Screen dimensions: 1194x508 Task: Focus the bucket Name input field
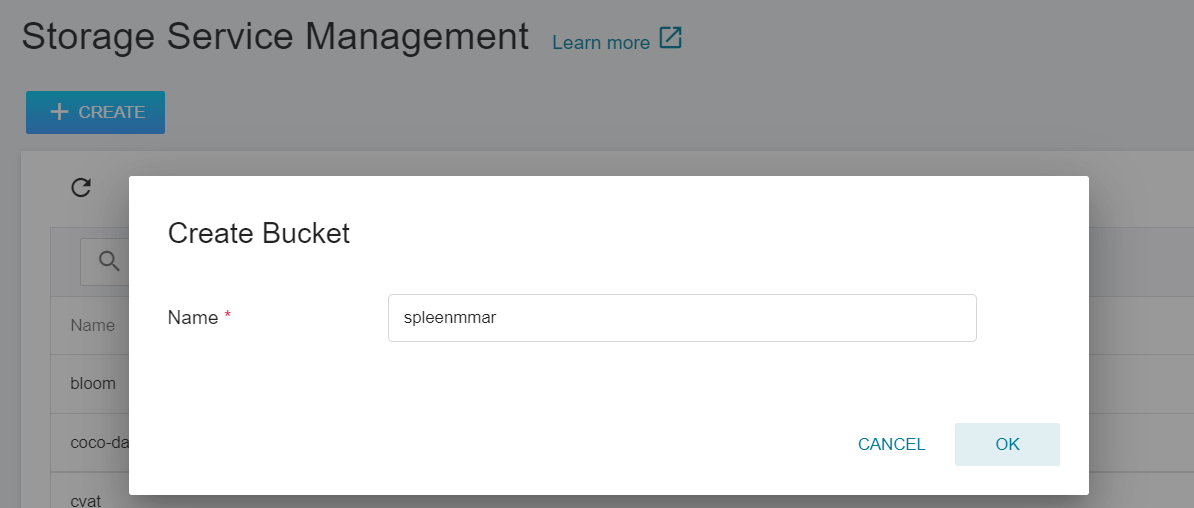coord(681,318)
